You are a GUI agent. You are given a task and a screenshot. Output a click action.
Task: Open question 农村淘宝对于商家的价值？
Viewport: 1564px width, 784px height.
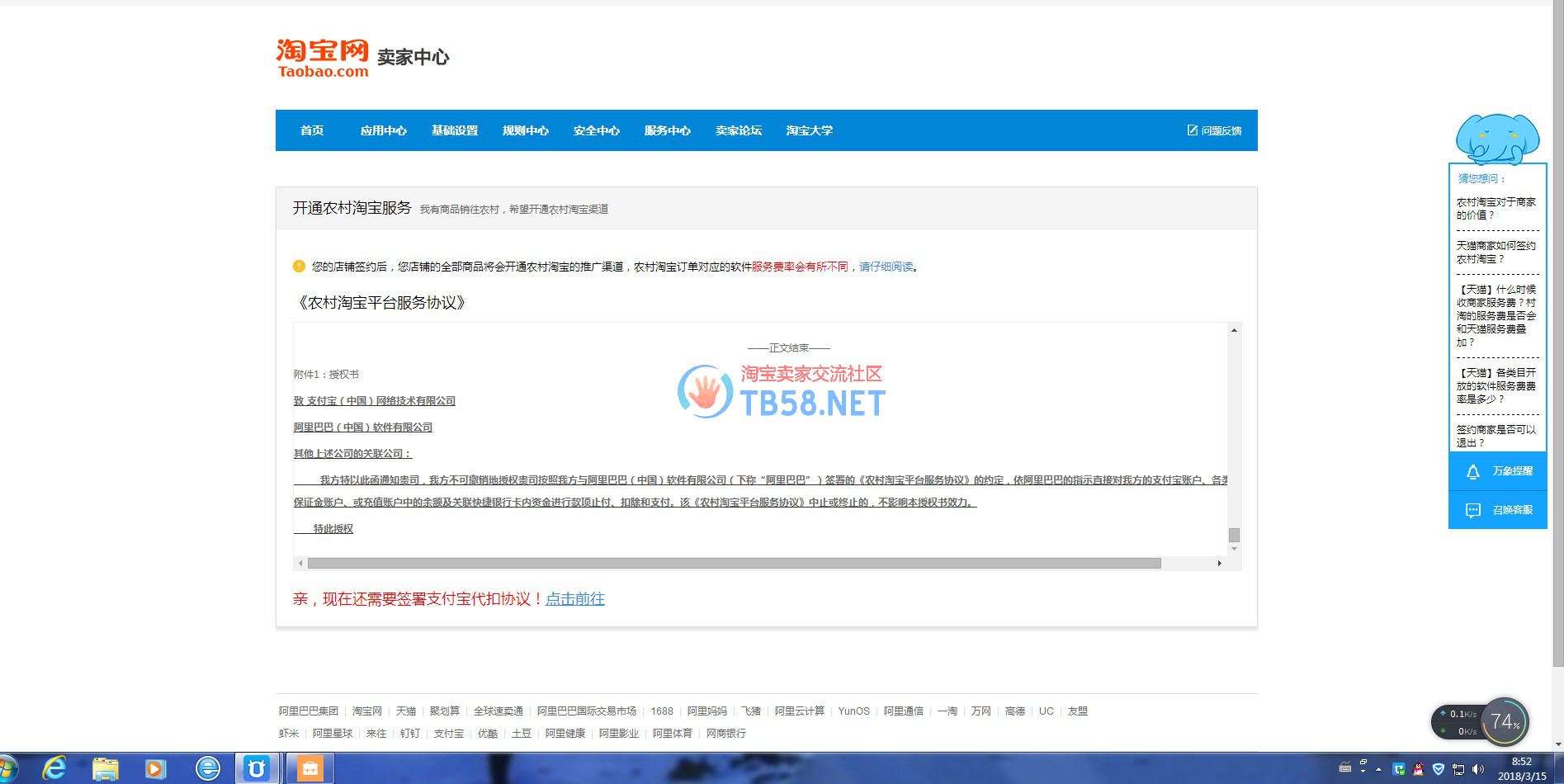click(1496, 209)
